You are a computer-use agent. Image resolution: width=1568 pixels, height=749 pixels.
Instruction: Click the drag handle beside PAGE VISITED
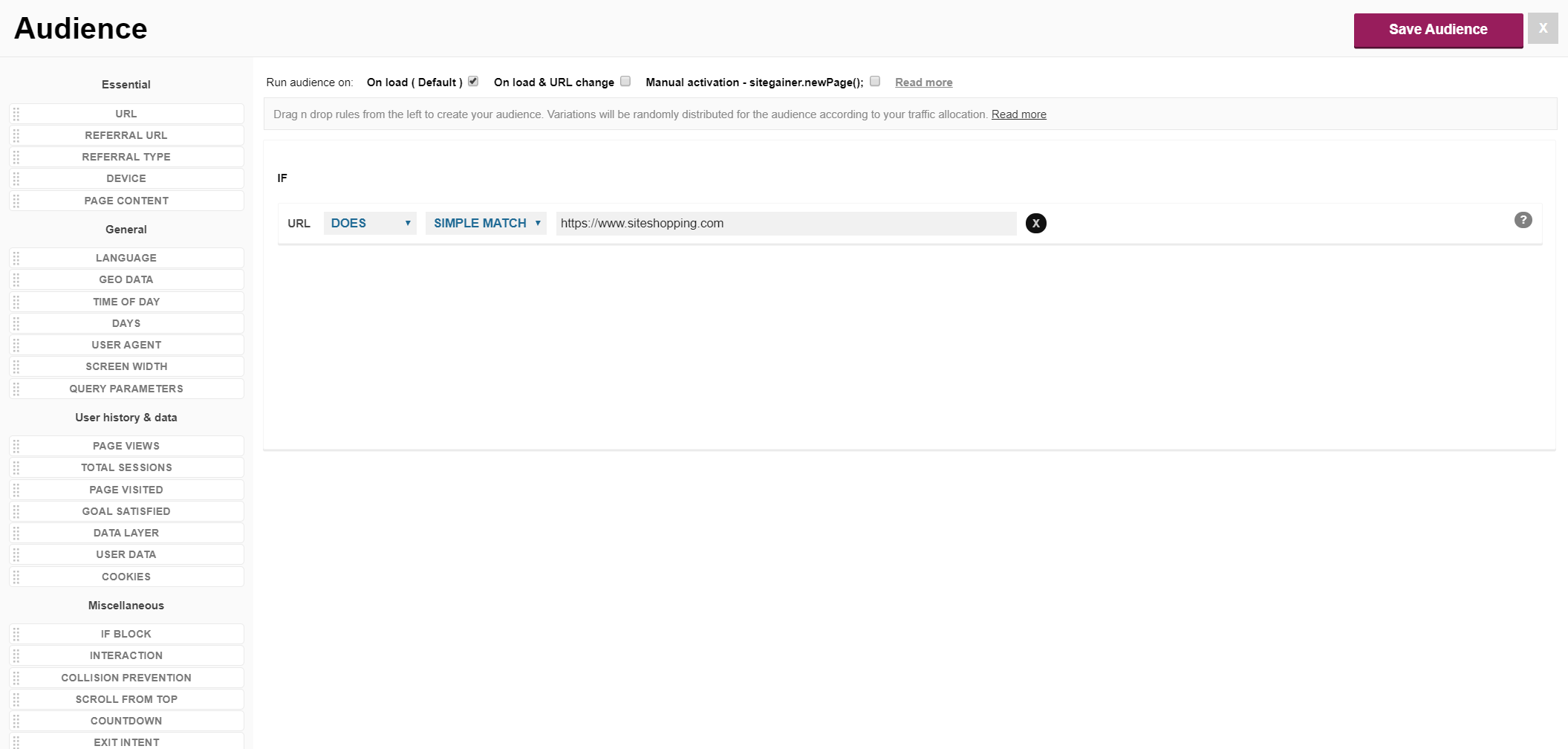(16, 490)
